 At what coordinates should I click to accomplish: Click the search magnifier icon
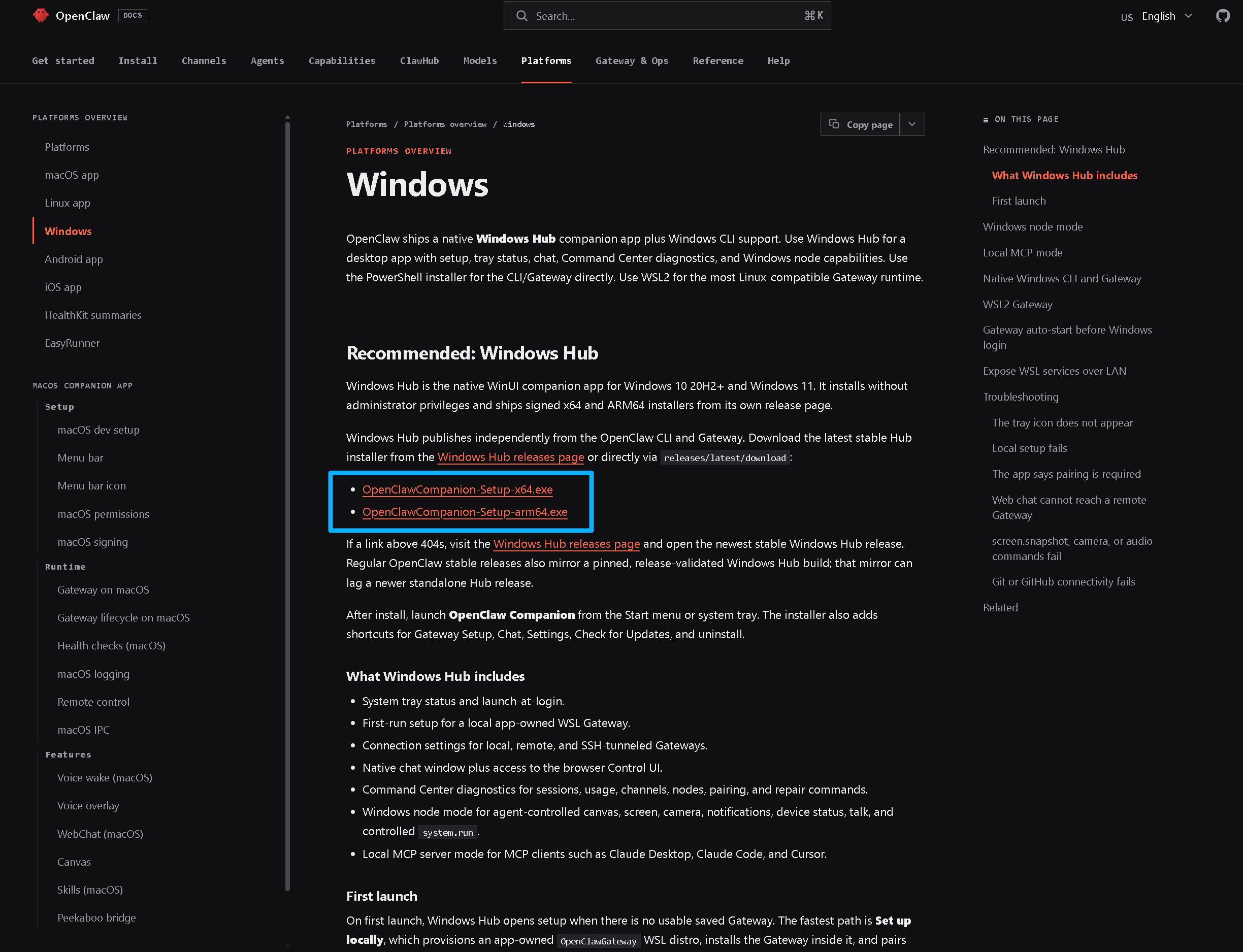click(x=521, y=16)
